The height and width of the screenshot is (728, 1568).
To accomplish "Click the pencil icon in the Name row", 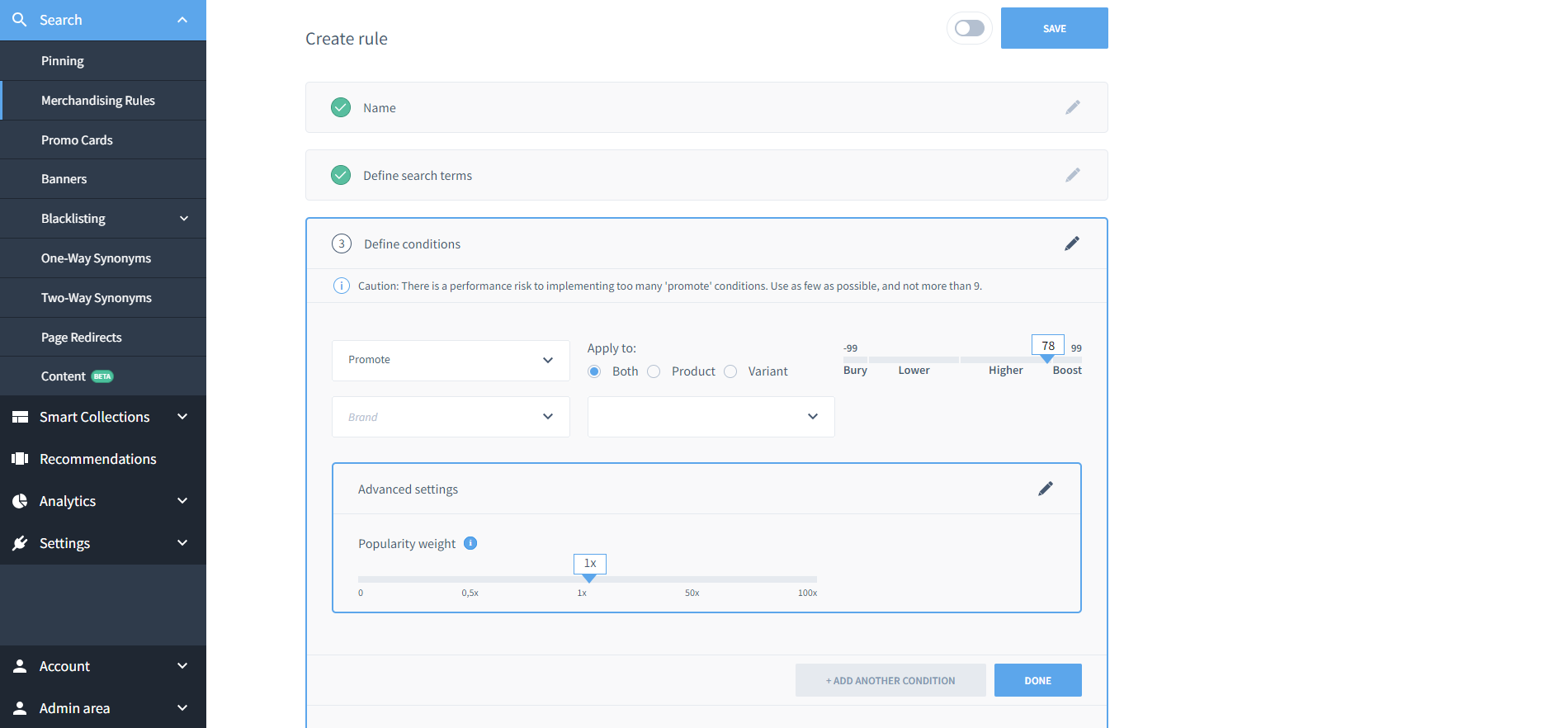I will pyautogui.click(x=1072, y=107).
